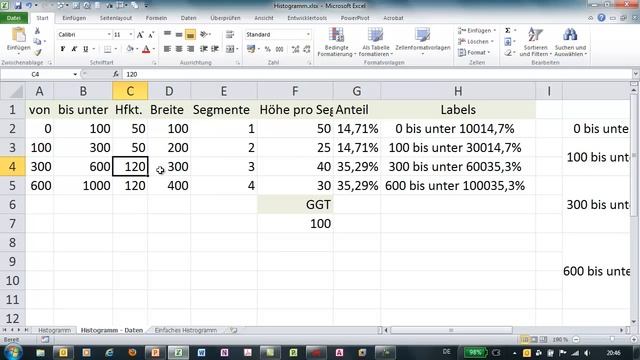Open the Zellen Löschen dropdown
The width and height of the screenshot is (640, 360).
point(476,41)
